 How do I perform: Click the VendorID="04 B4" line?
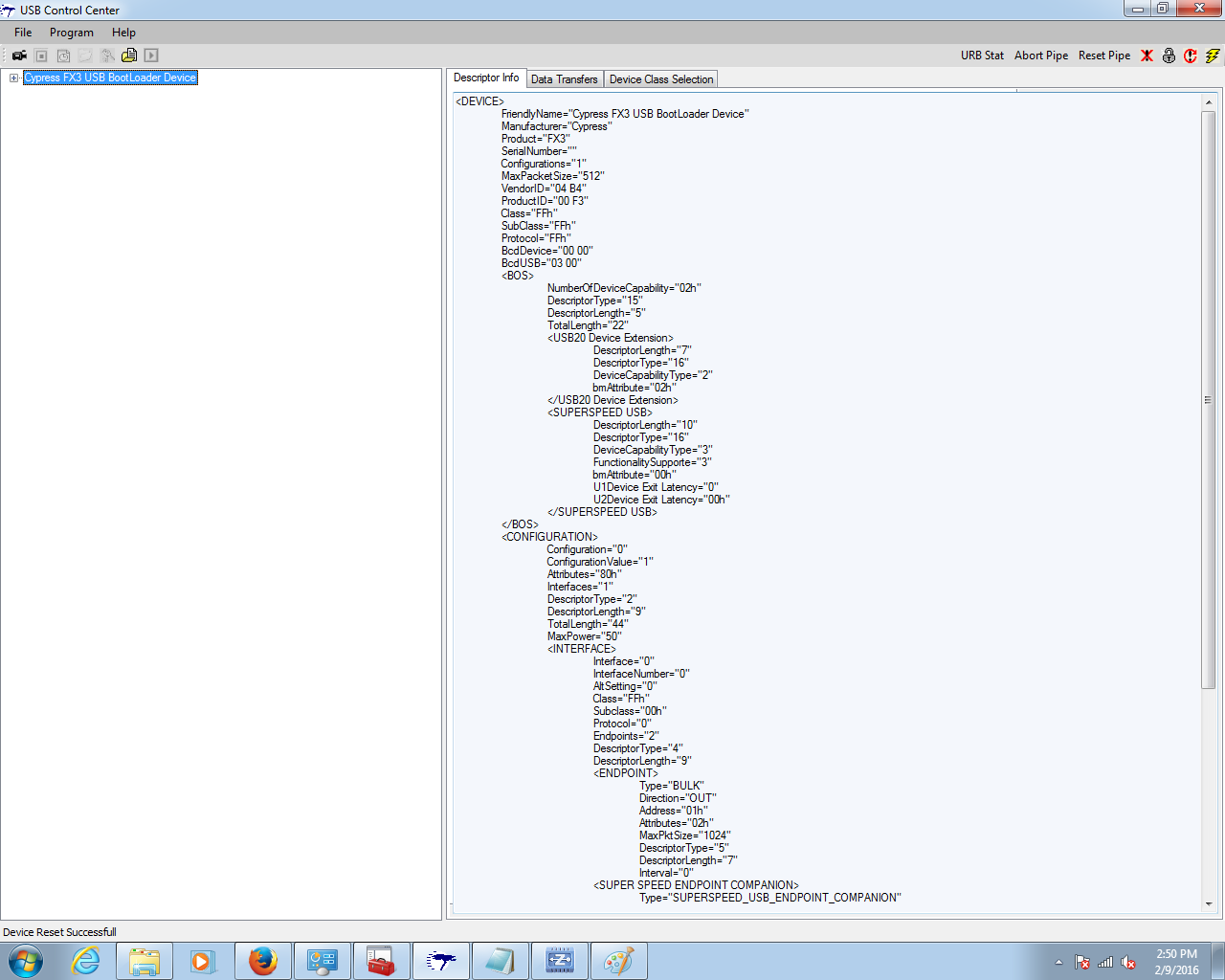click(x=544, y=189)
